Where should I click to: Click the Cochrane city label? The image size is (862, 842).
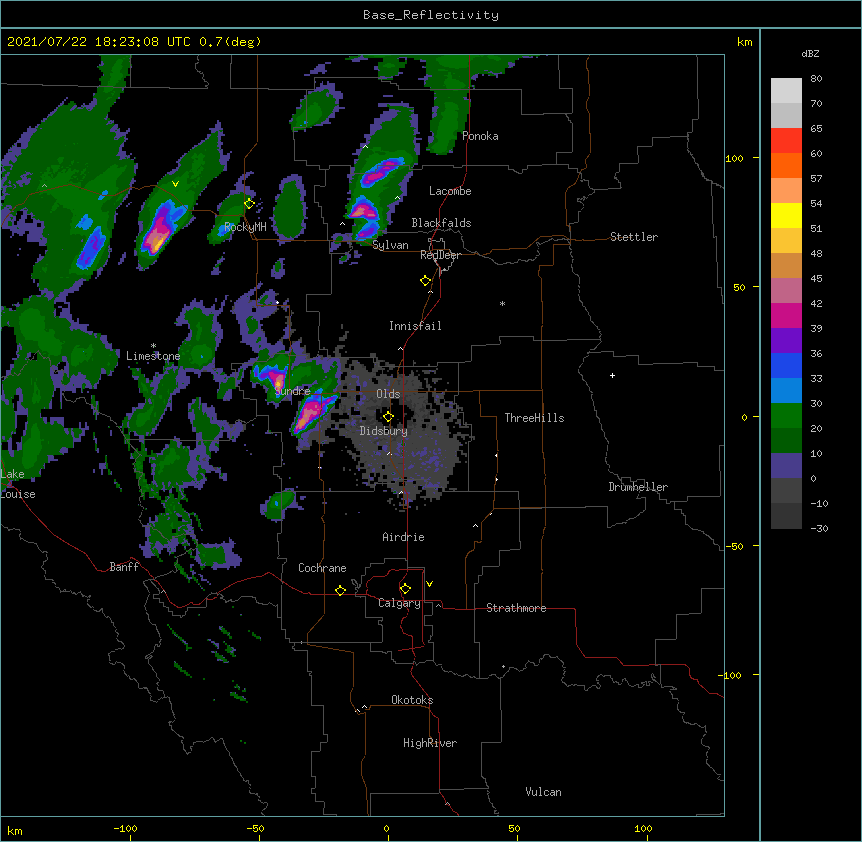[x=322, y=568]
